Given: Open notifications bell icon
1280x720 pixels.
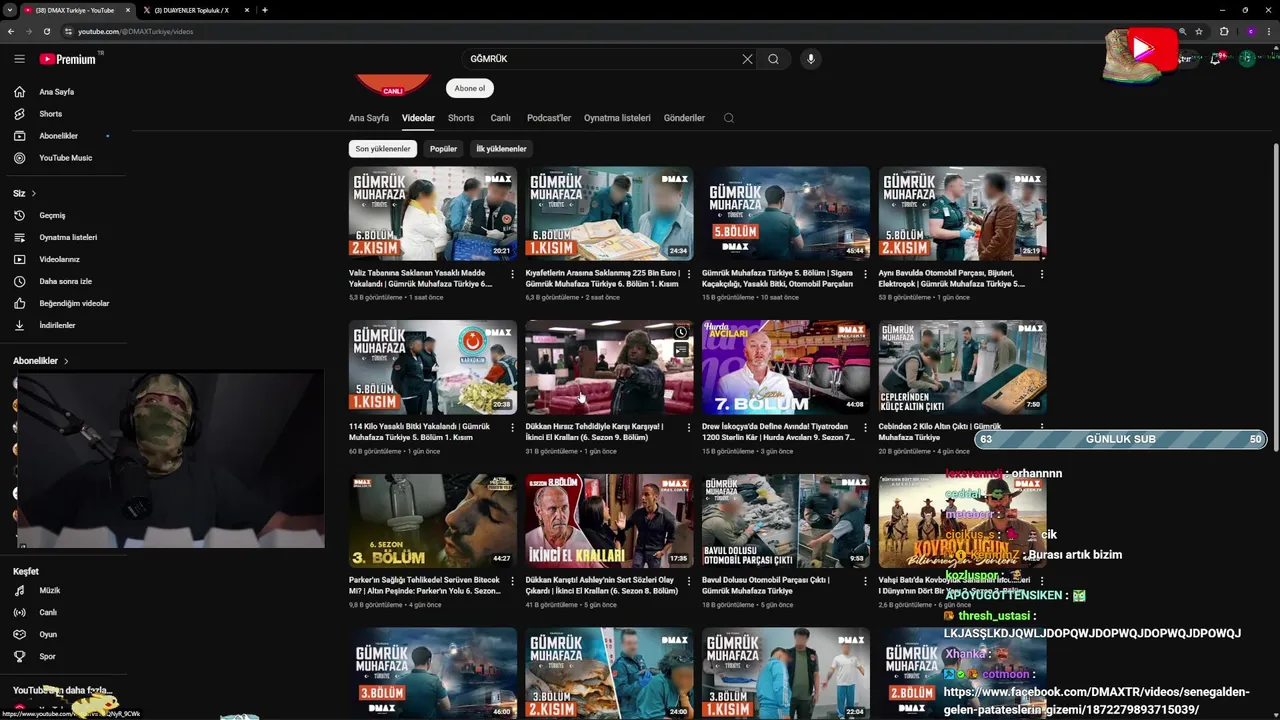Looking at the screenshot, I should click(1215, 59).
